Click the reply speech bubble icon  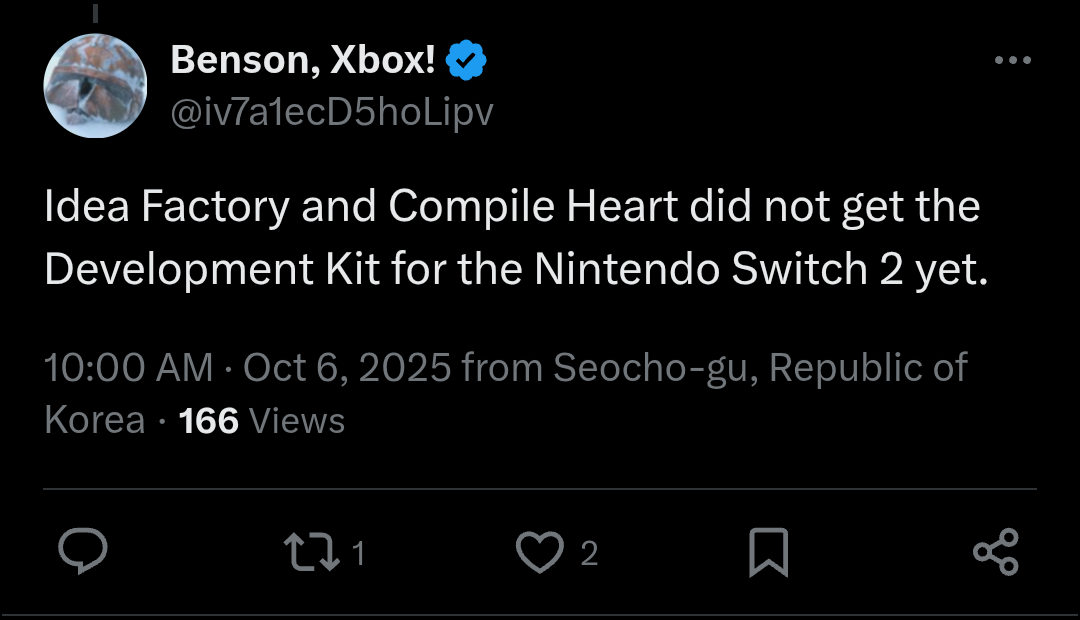click(x=83, y=552)
